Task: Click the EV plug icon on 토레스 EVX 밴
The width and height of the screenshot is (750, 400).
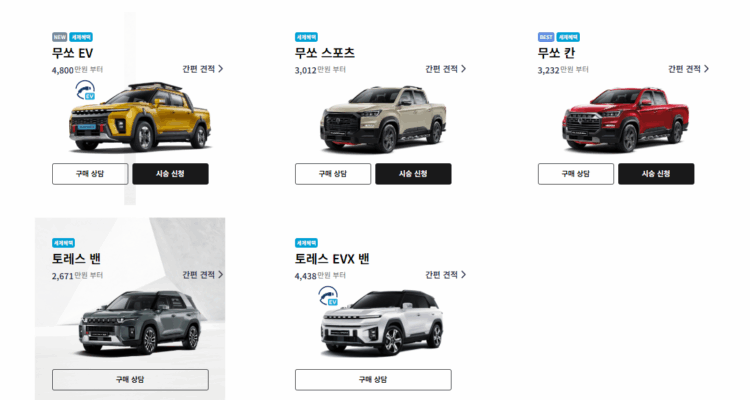Action: pyautogui.click(x=328, y=296)
